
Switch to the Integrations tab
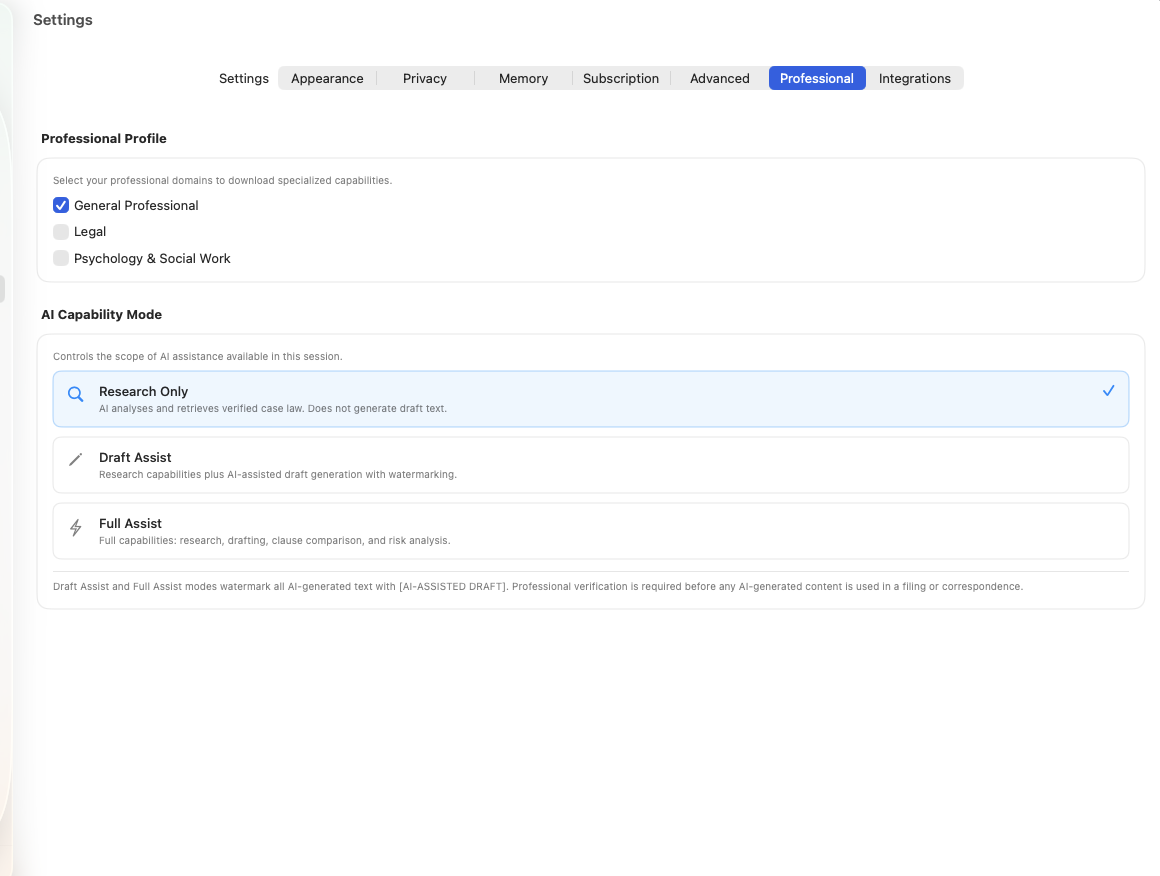(x=914, y=78)
